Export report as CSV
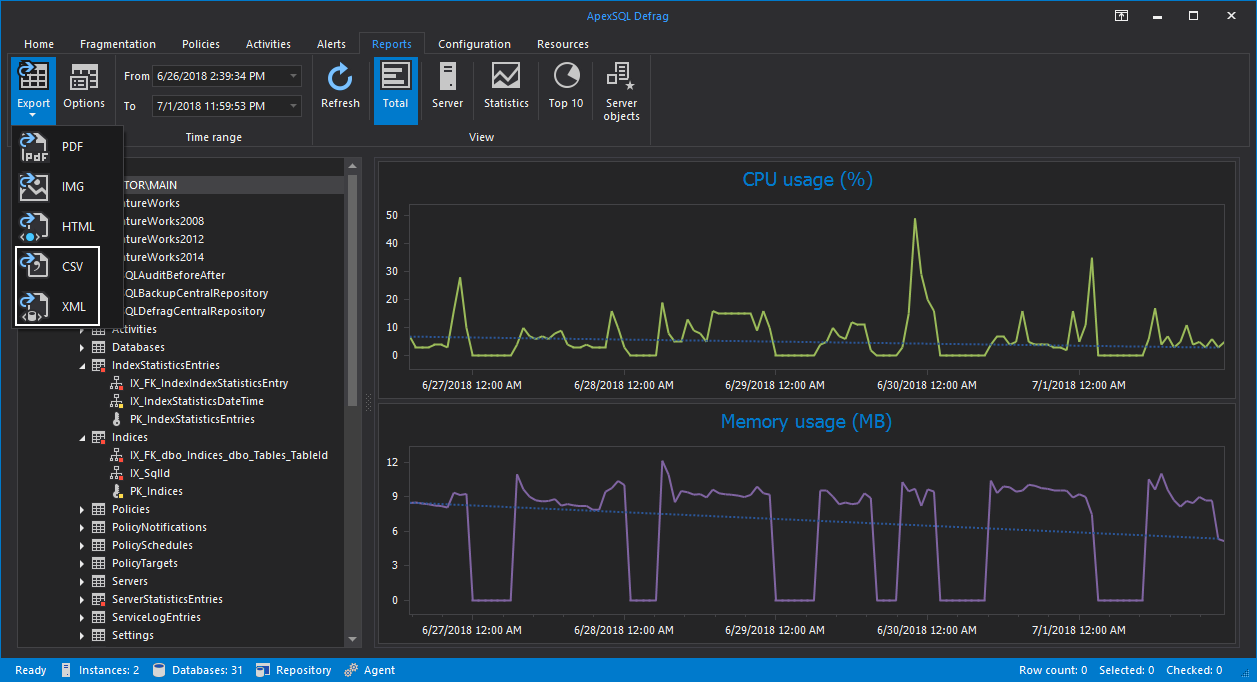Screen dimensions: 1257x682 tap(67, 266)
